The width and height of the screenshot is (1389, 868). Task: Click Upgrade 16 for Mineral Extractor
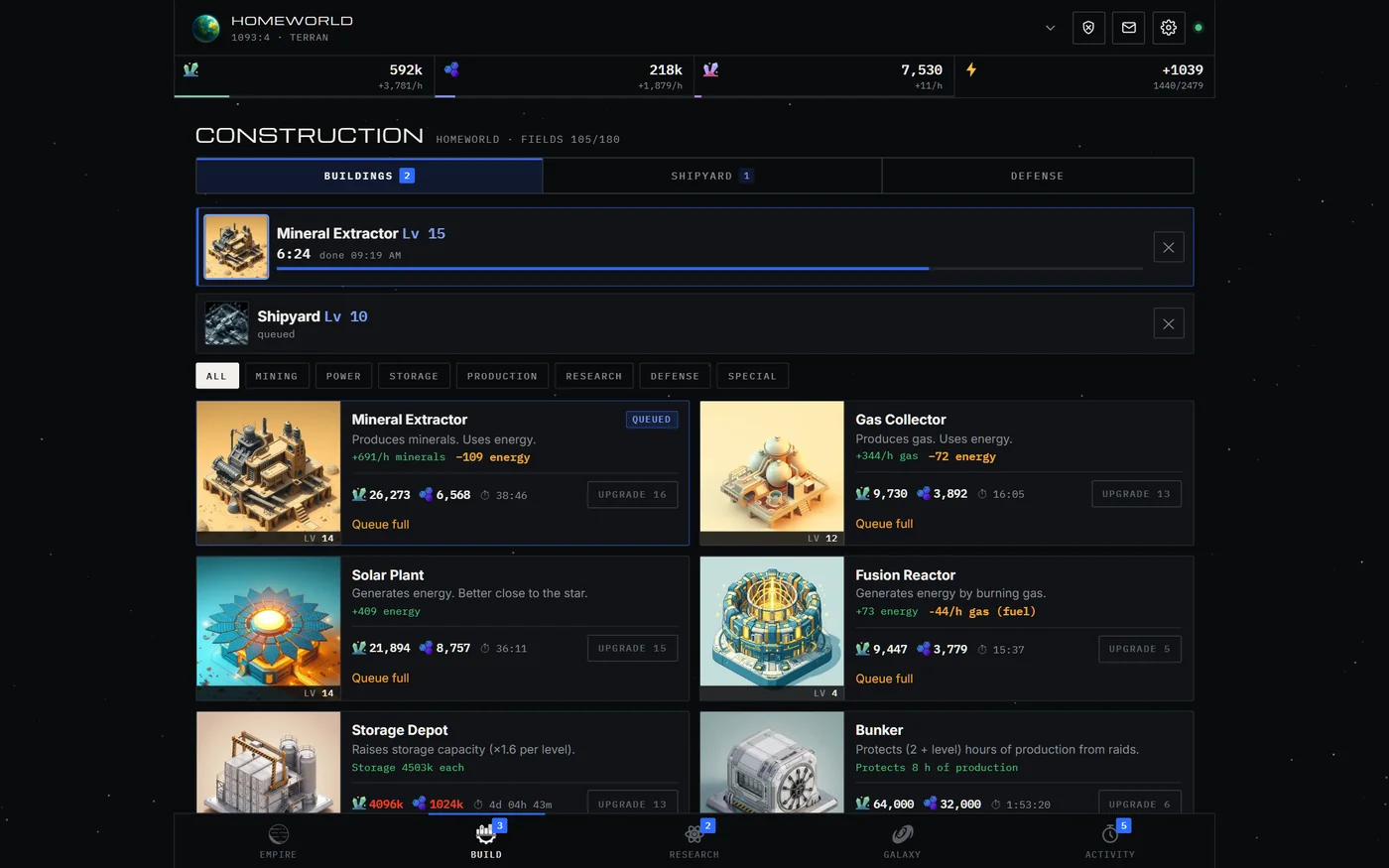click(632, 494)
